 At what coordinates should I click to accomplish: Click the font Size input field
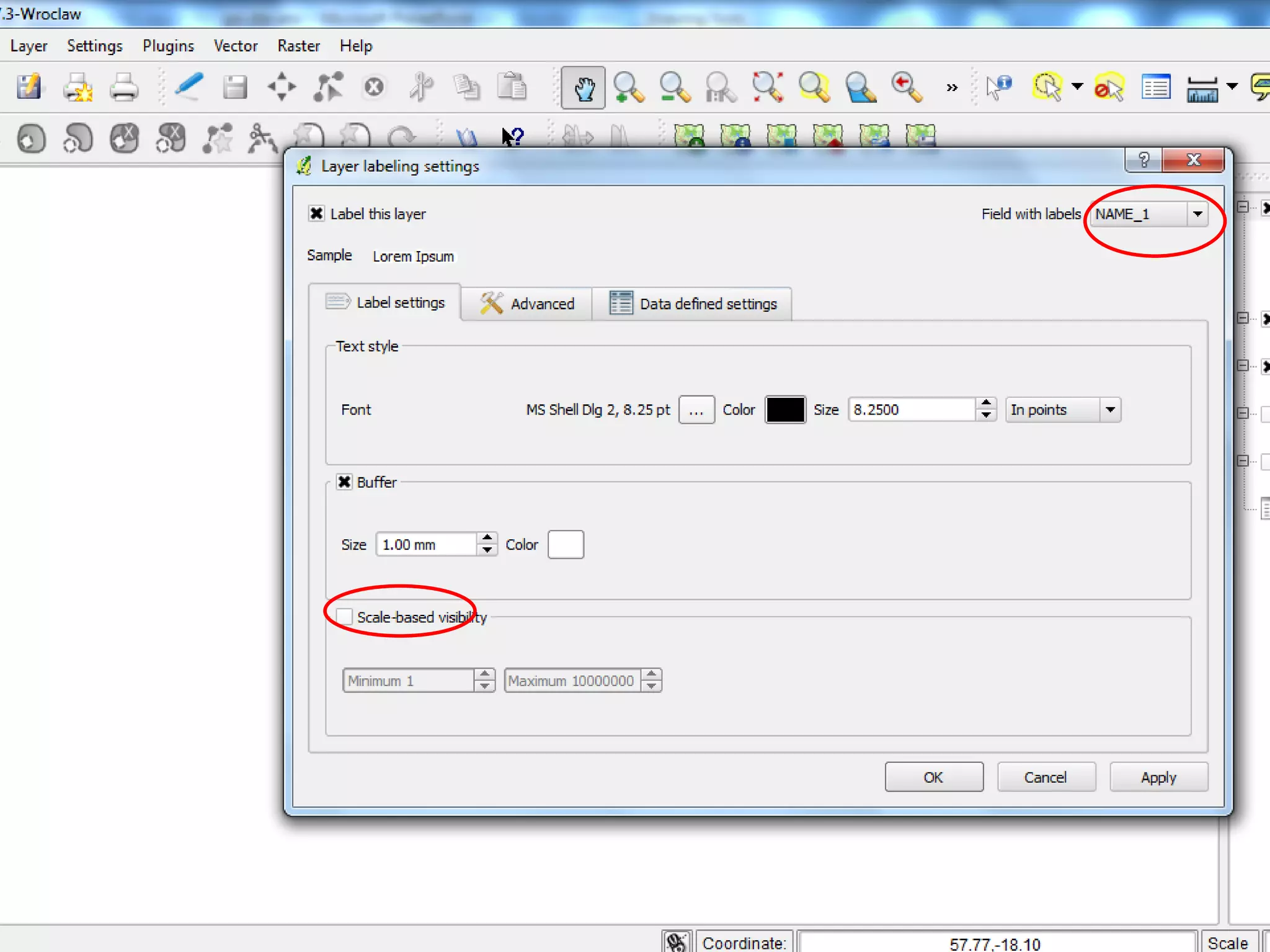point(910,410)
